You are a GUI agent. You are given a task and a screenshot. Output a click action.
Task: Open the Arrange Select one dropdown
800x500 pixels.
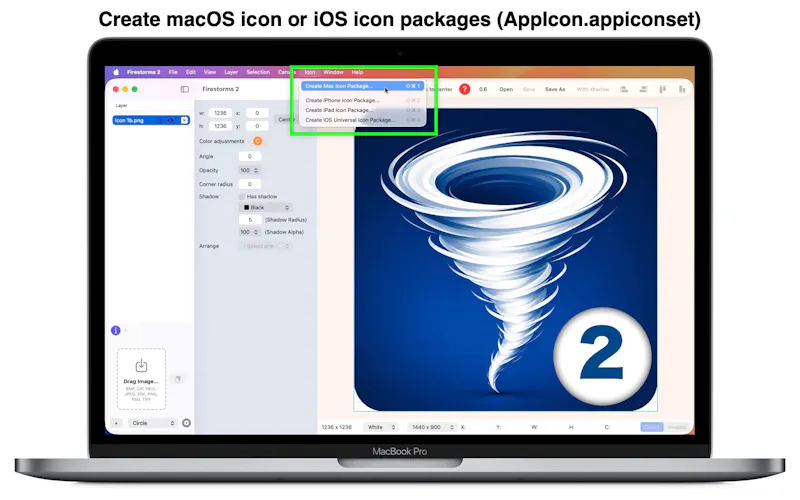pos(266,246)
